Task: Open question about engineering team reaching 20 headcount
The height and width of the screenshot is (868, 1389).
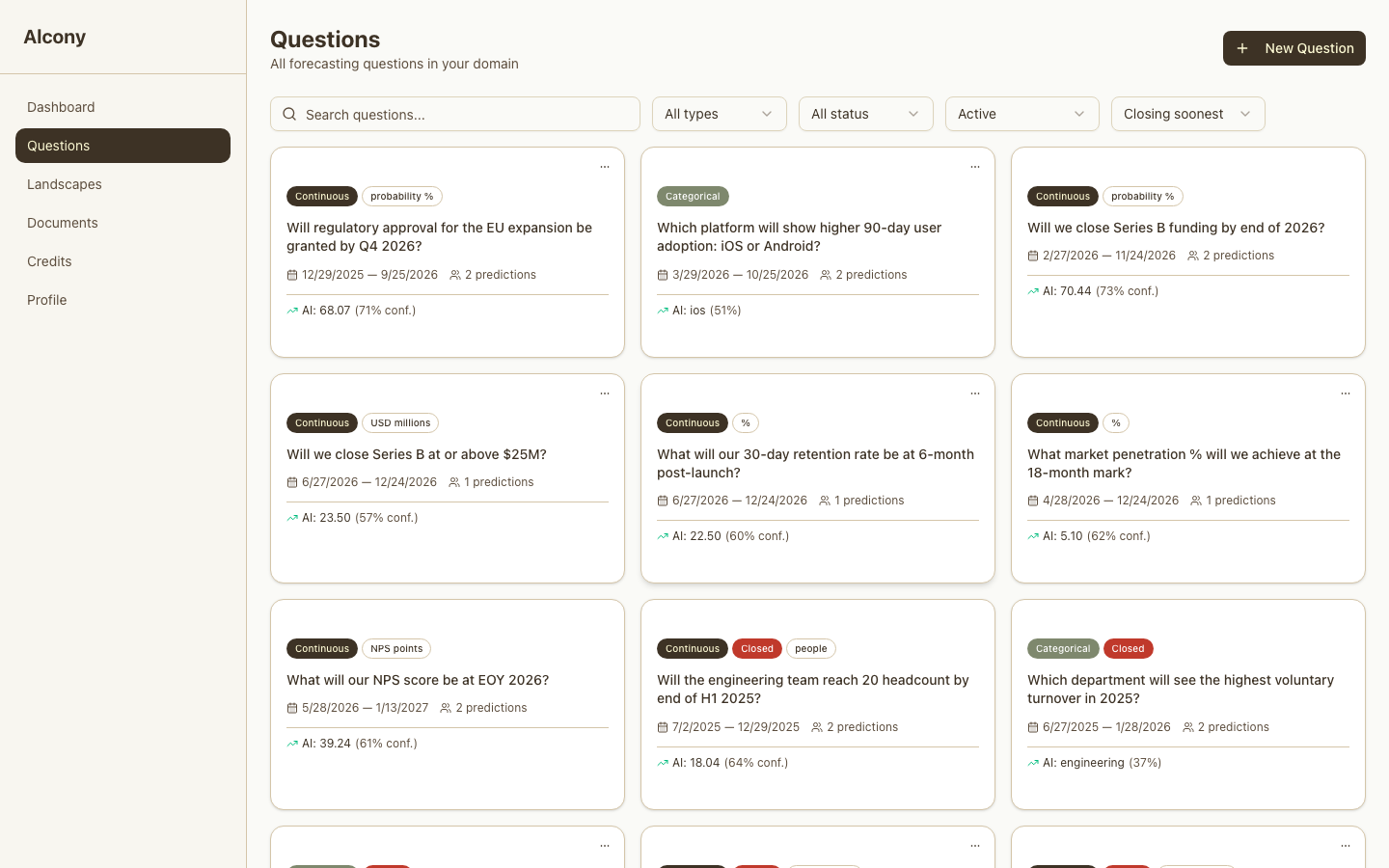Action: click(812, 690)
